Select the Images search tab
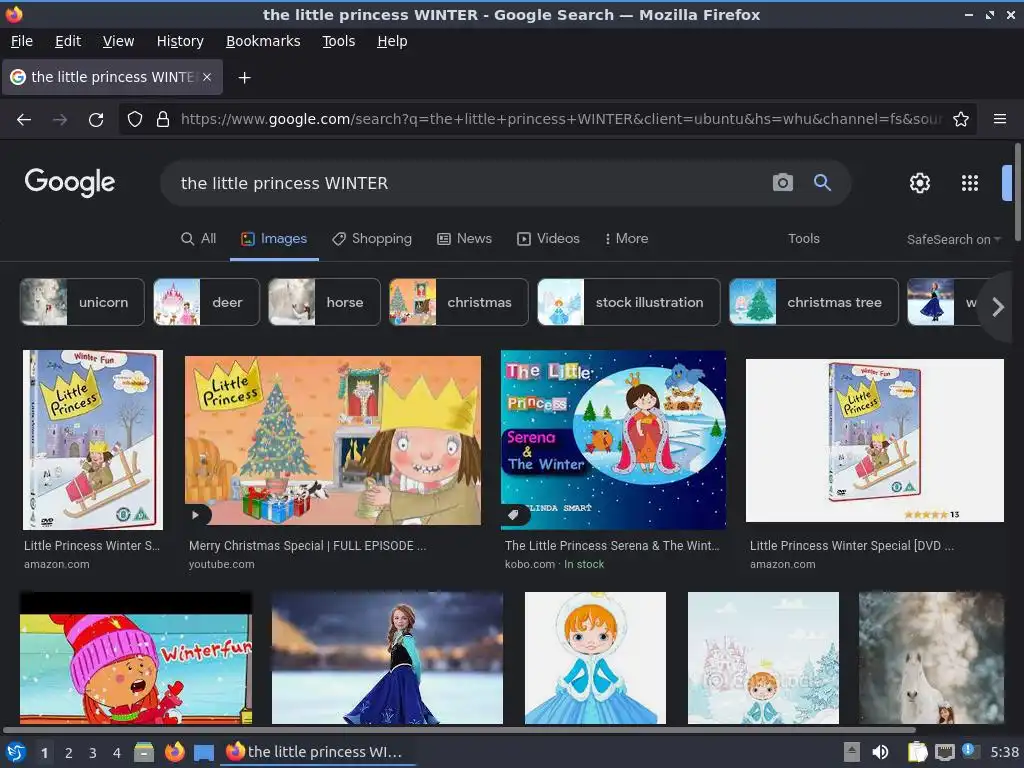The image size is (1024, 768). point(274,238)
